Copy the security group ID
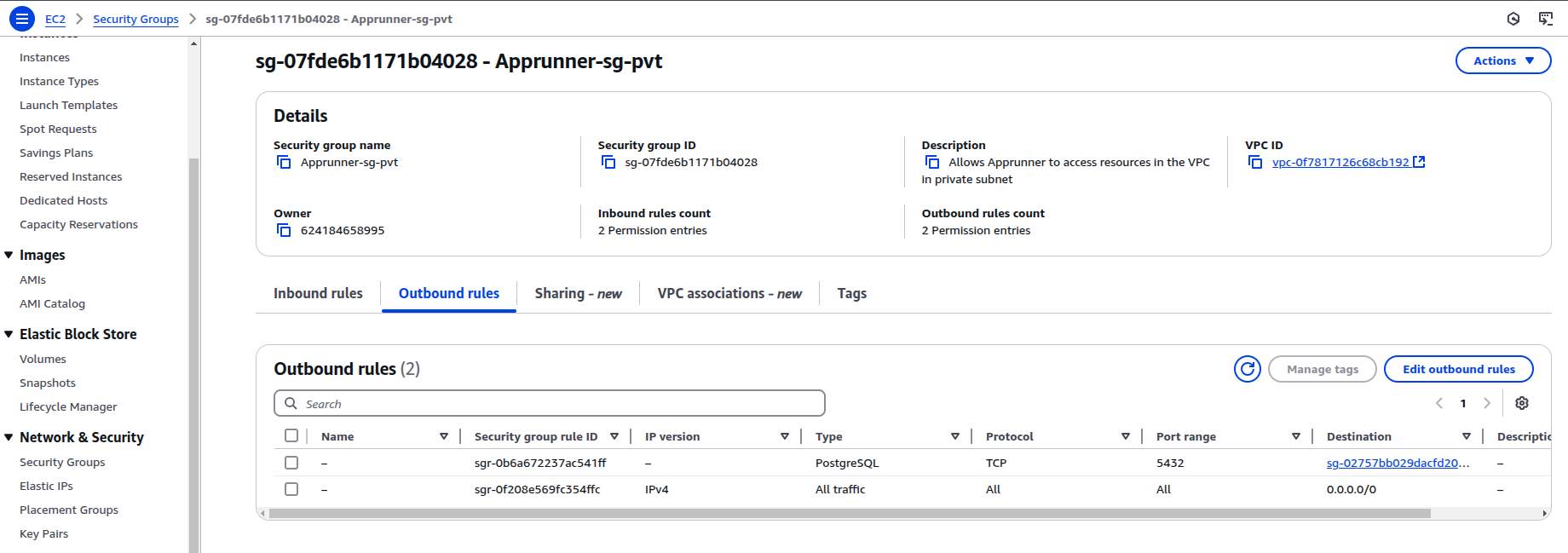Image resolution: width=1568 pixels, height=553 pixels. pos(608,162)
